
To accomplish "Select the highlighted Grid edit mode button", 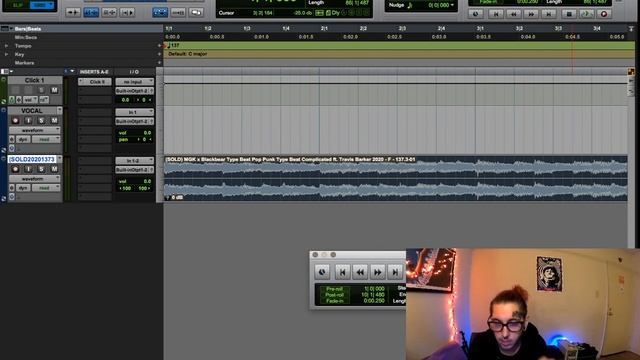I will [x=42, y=5].
